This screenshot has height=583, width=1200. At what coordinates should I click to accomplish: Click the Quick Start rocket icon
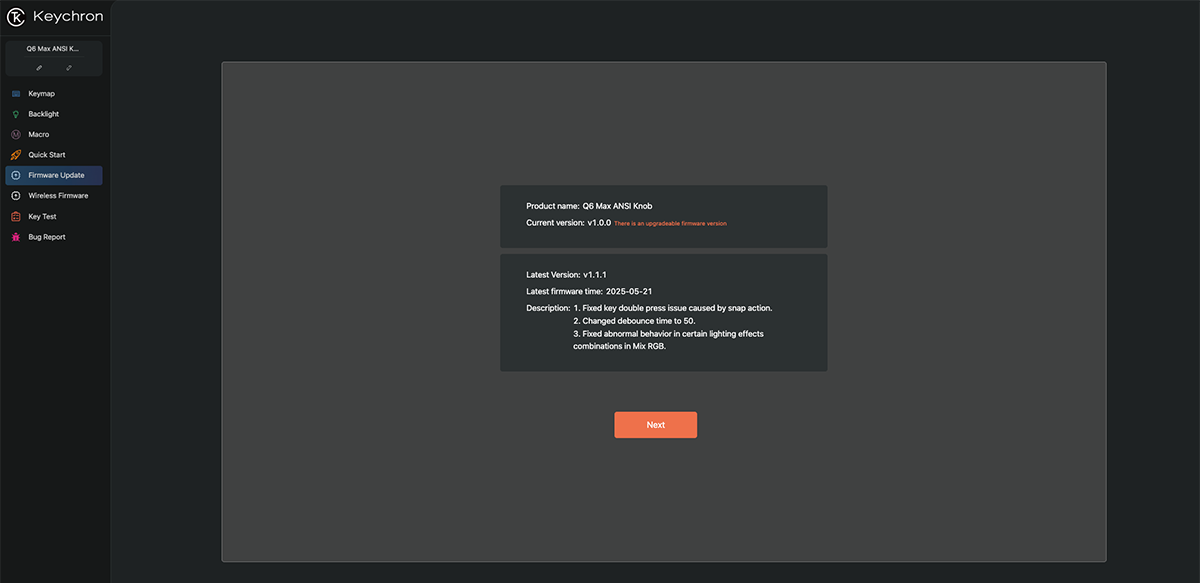click(16, 155)
